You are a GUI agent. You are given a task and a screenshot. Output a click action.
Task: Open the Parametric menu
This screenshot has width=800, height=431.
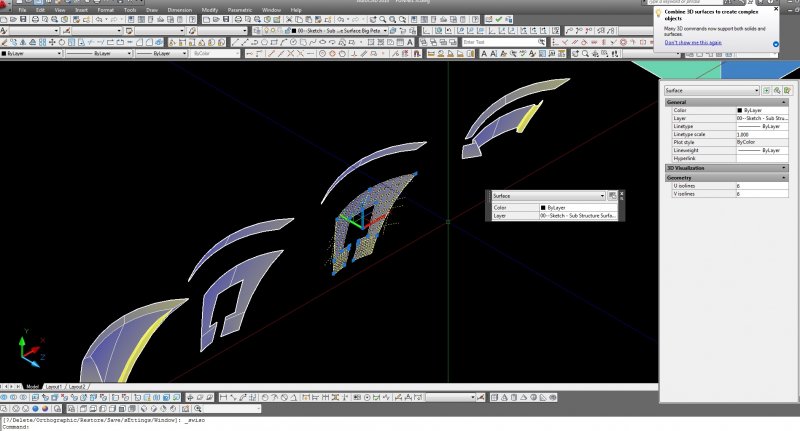click(240, 10)
